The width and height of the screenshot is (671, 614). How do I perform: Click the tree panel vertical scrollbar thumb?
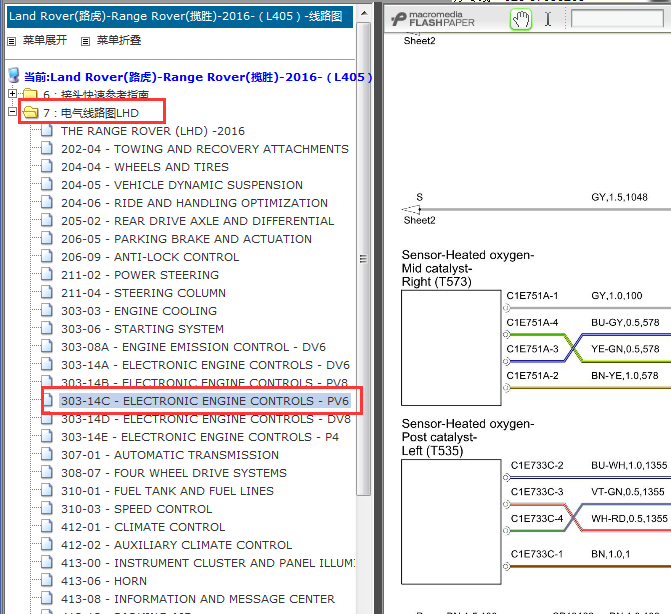pyautogui.click(x=363, y=258)
